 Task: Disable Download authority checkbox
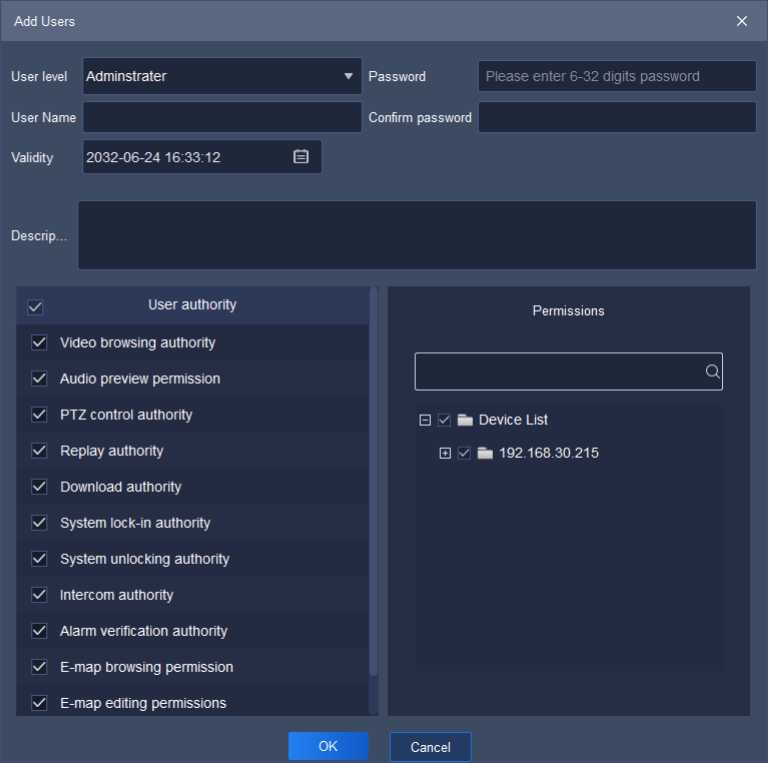click(x=40, y=487)
